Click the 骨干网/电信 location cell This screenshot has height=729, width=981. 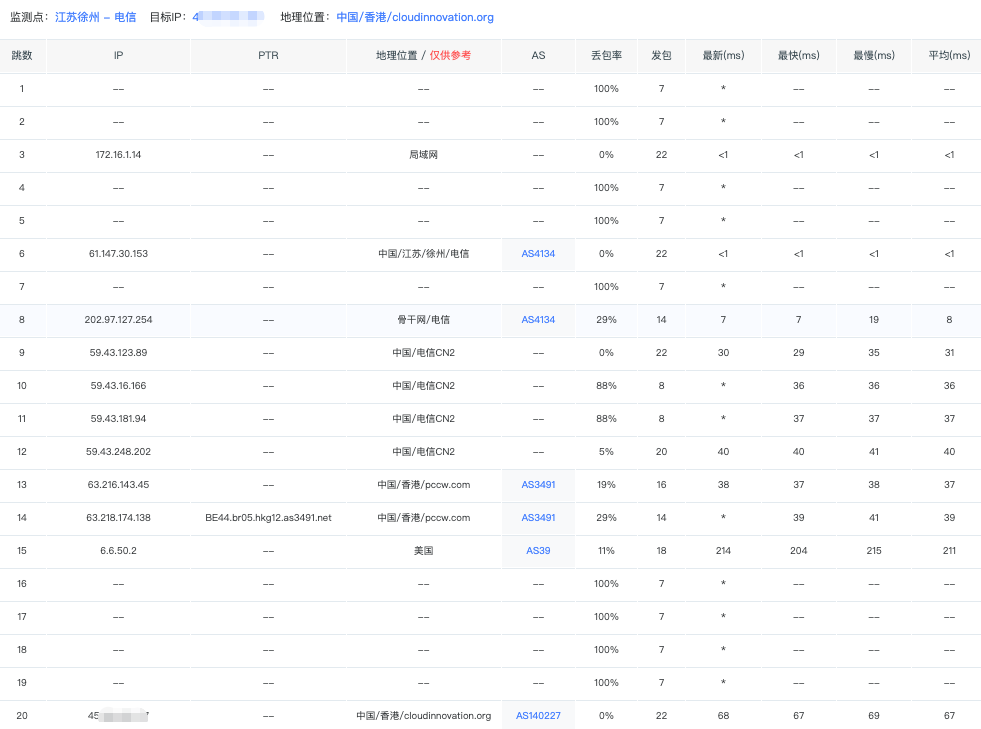tap(423, 320)
